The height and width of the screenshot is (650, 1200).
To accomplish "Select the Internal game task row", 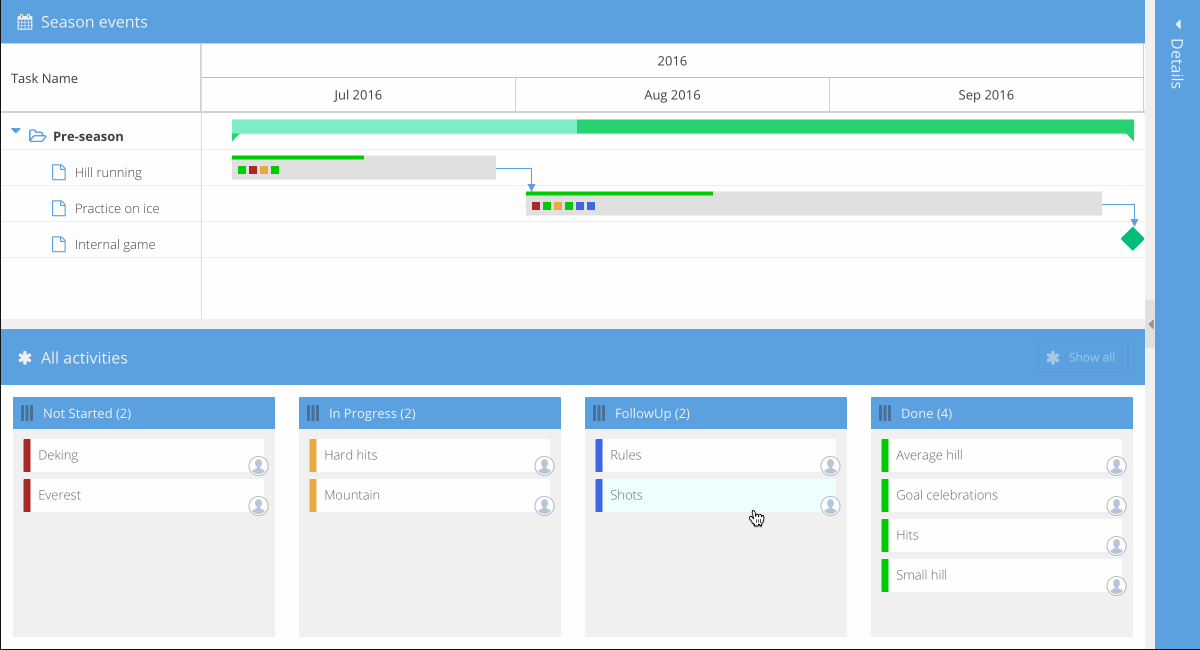I will click(x=114, y=244).
